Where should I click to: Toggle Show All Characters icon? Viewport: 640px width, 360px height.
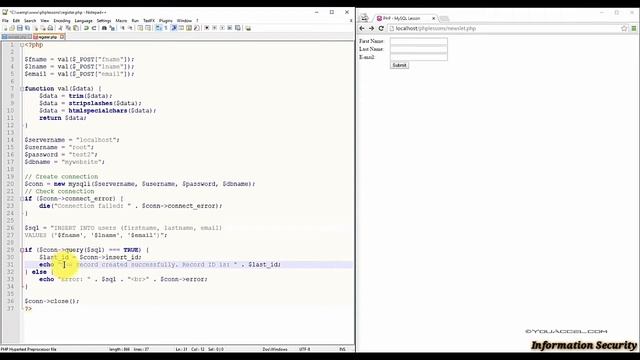pos(166,28)
